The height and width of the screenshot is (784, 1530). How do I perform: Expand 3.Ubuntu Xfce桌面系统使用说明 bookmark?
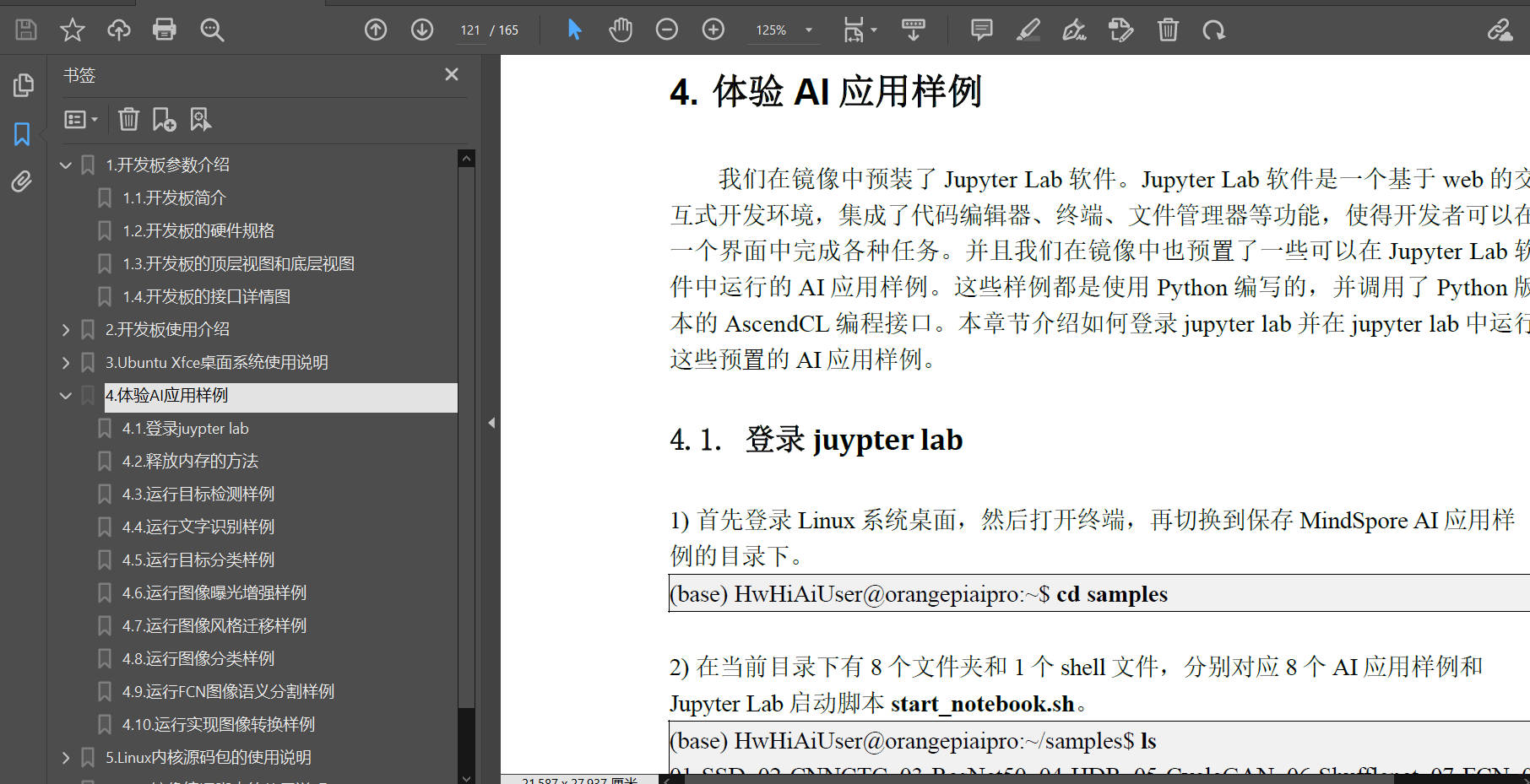pyautogui.click(x=66, y=363)
